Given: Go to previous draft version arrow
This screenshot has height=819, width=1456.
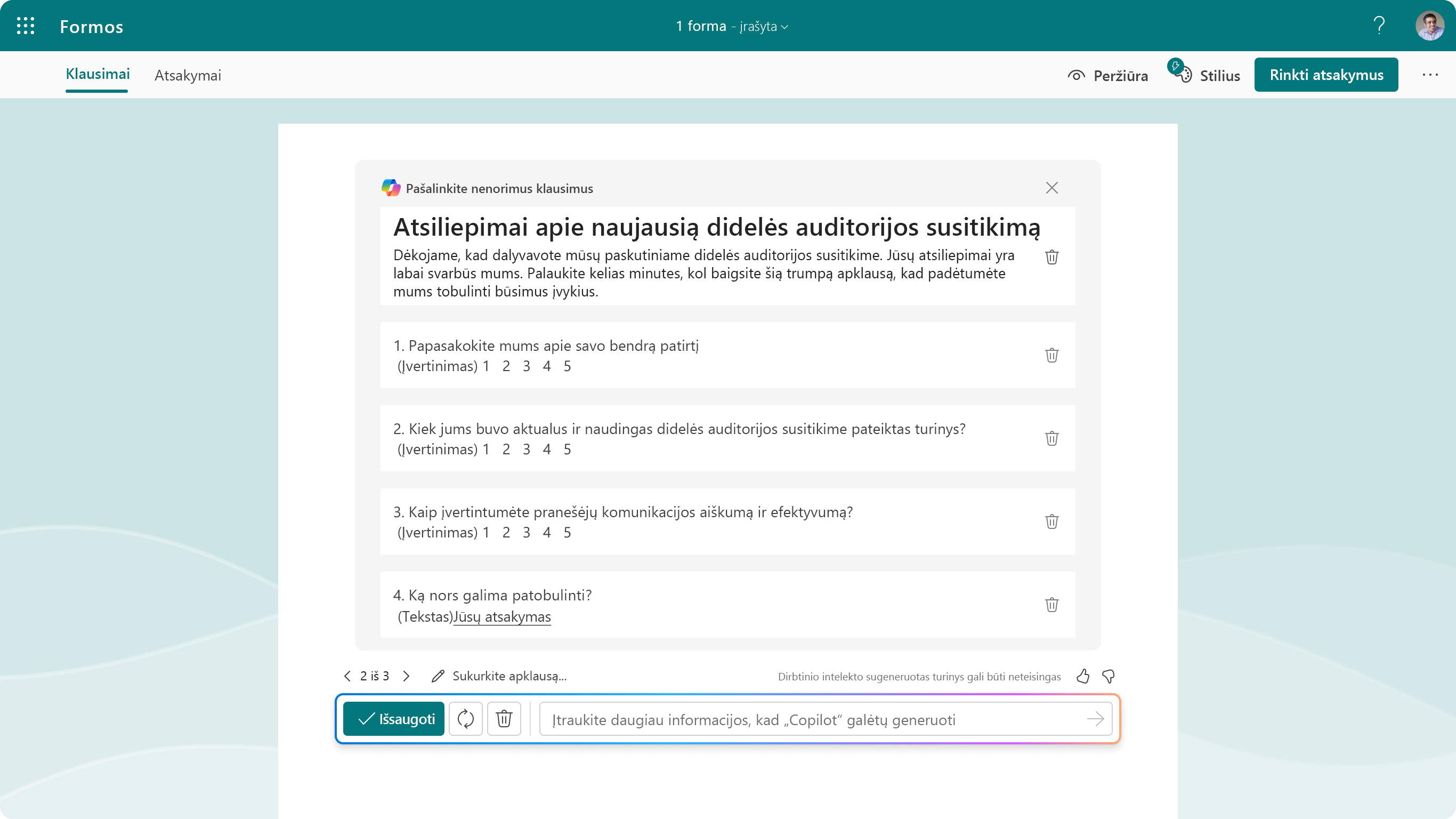Looking at the screenshot, I should (347, 676).
